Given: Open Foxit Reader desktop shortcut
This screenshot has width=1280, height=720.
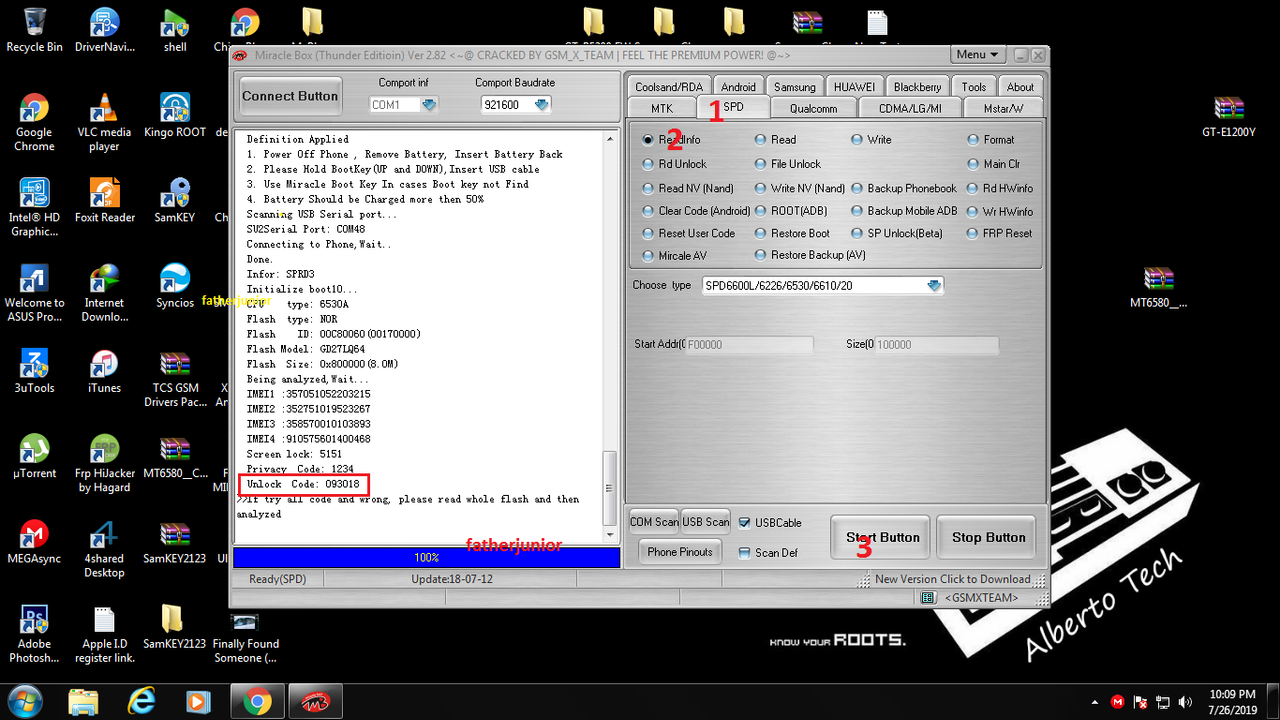Looking at the screenshot, I should (104, 201).
